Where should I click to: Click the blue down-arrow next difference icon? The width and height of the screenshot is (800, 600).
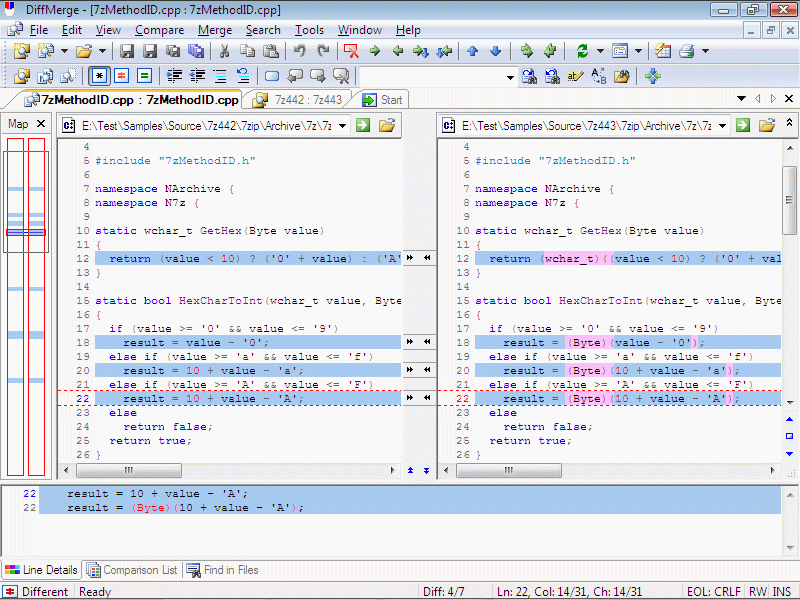495,51
